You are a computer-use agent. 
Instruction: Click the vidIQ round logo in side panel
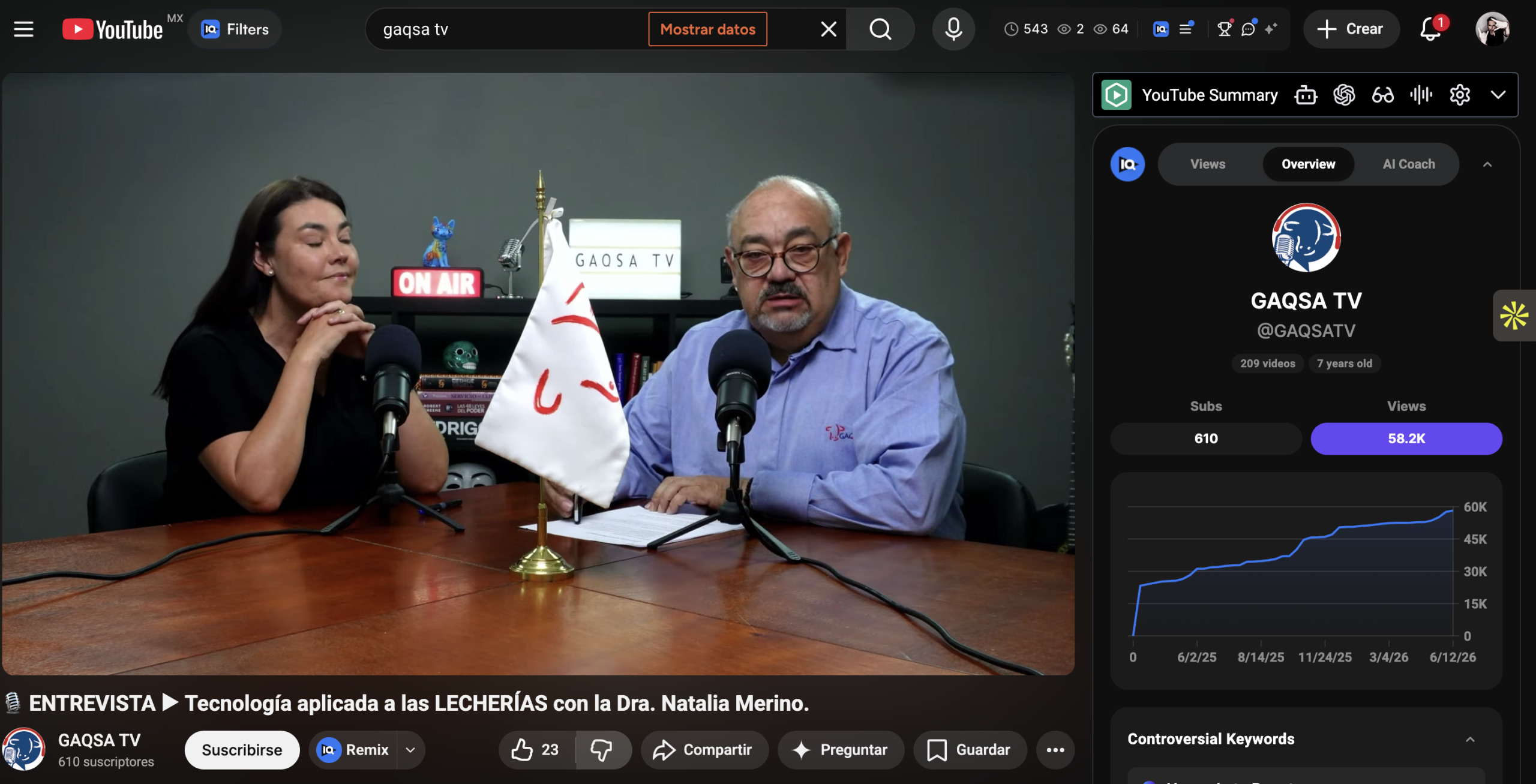pos(1127,164)
